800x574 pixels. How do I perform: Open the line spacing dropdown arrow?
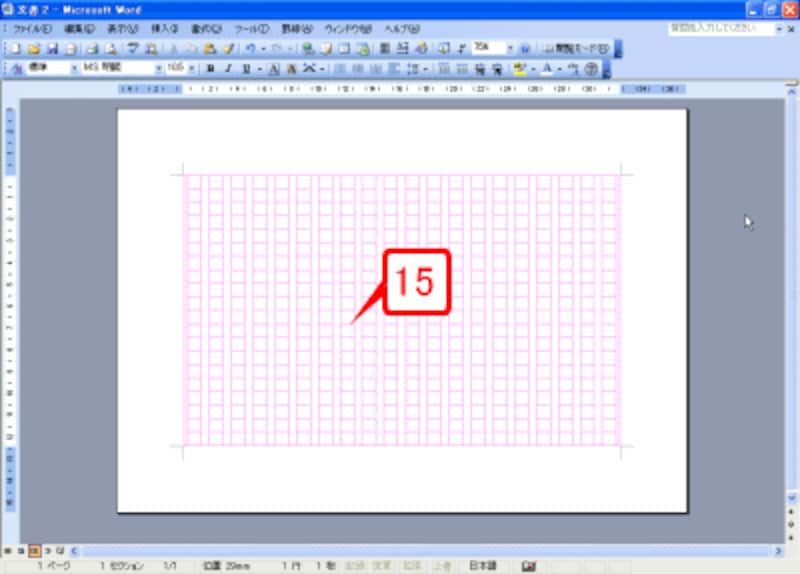coord(426,69)
